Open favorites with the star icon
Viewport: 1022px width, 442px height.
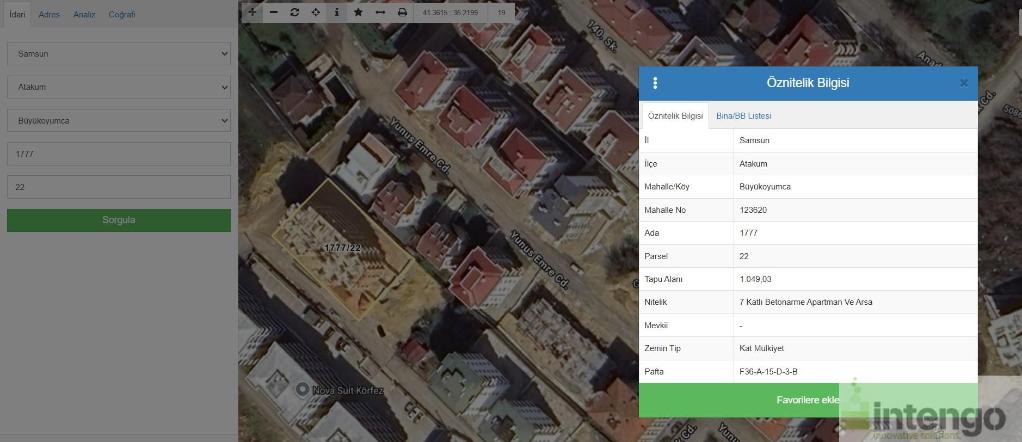(358, 12)
